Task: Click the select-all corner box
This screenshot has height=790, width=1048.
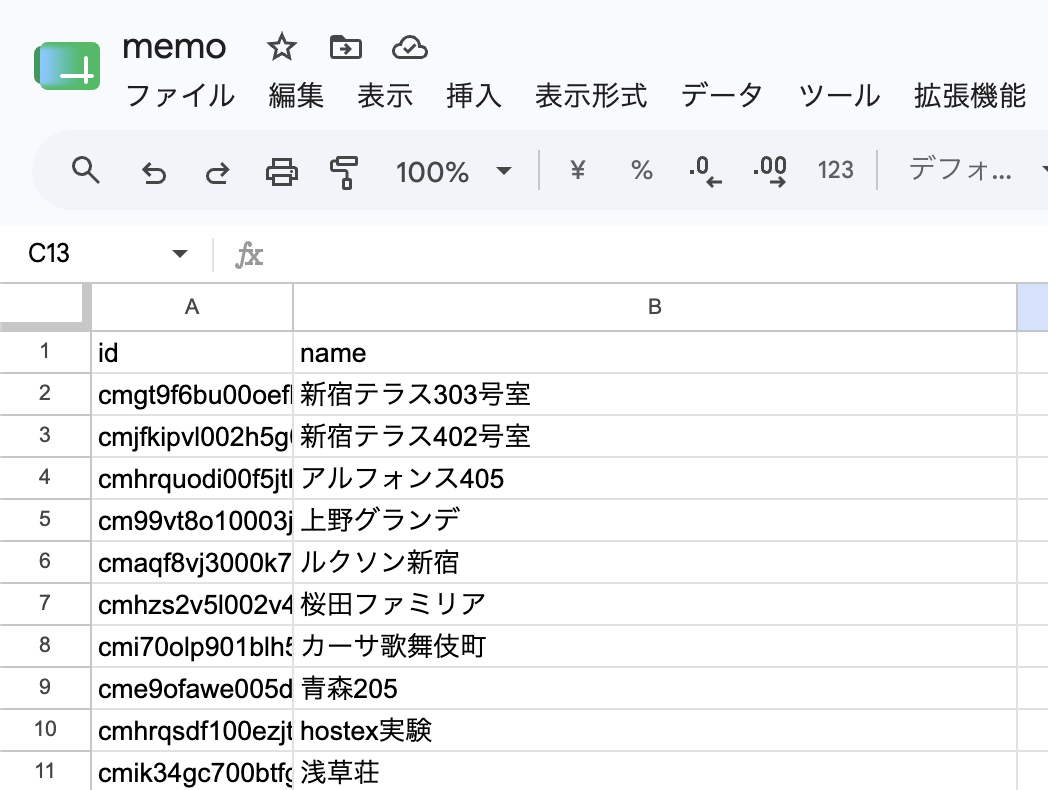Action: click(45, 307)
